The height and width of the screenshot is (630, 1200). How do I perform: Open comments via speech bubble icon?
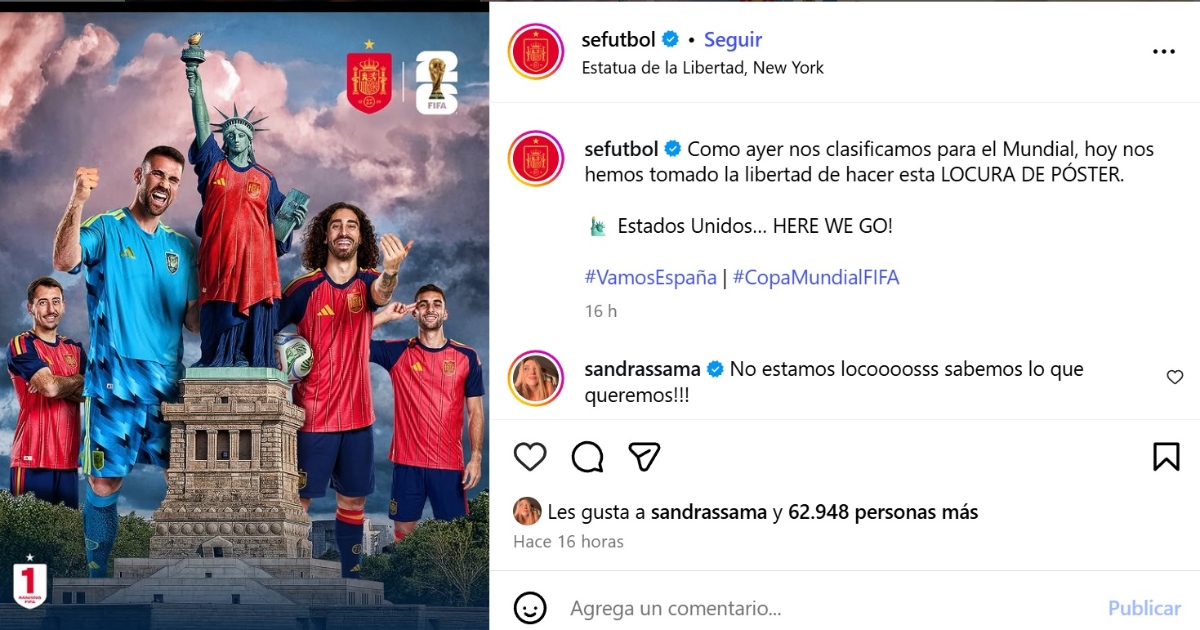click(x=587, y=457)
